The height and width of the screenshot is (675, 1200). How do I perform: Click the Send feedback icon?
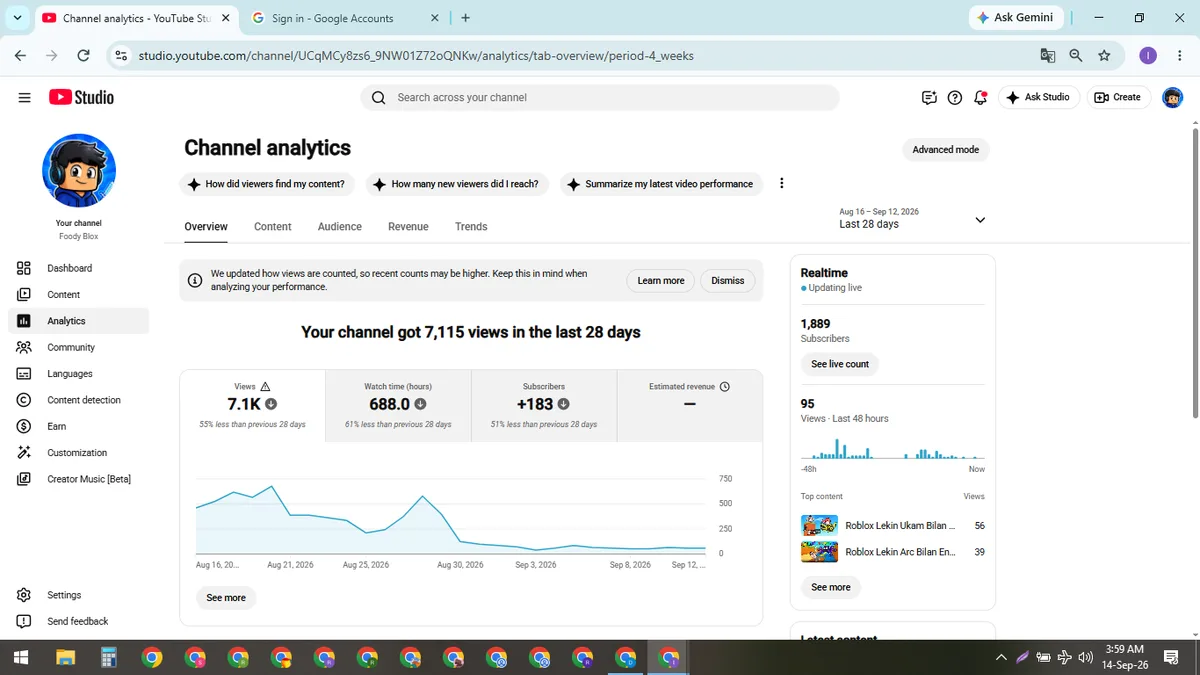[x=24, y=621]
